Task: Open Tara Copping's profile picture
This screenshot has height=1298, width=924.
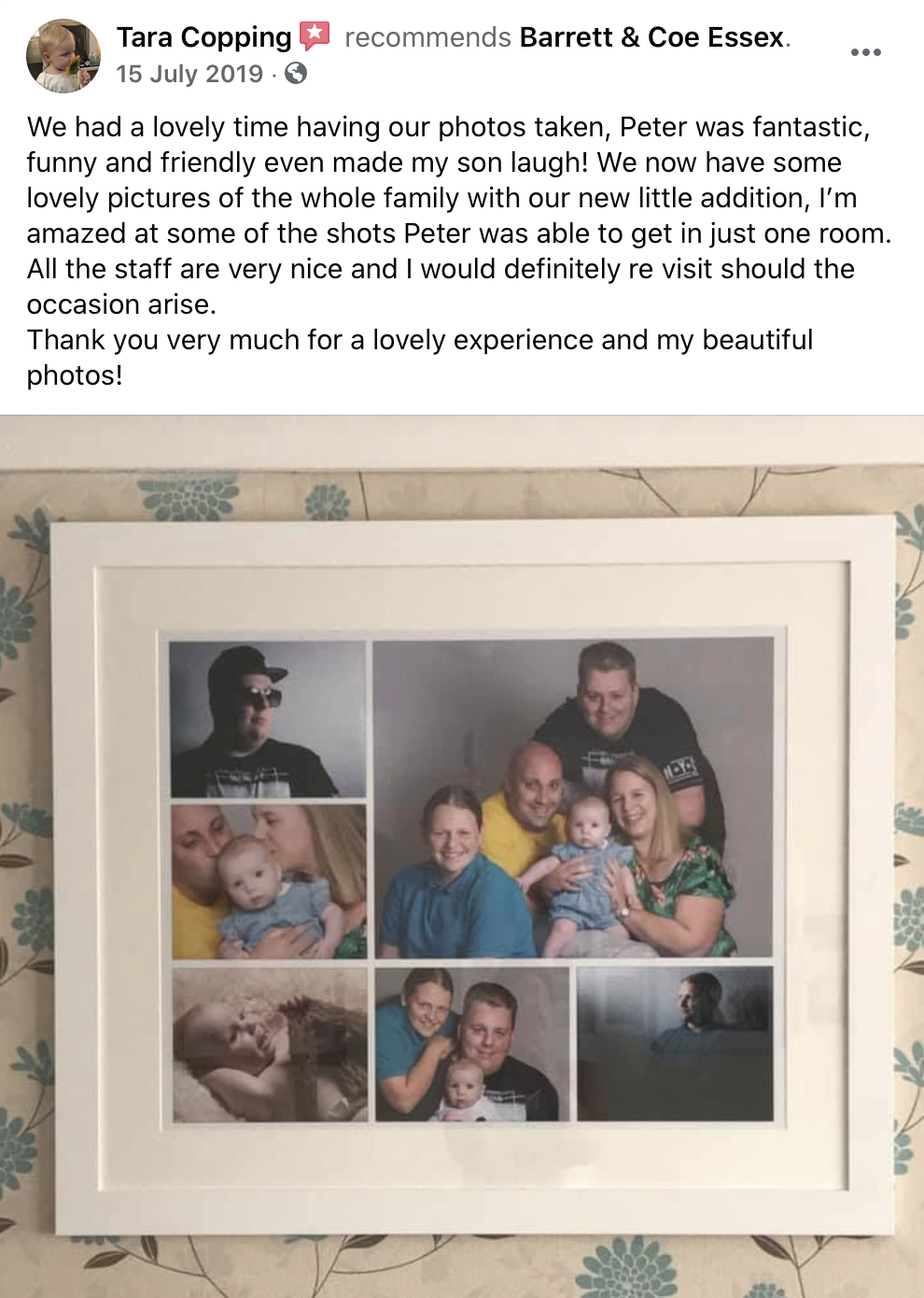Action: (x=63, y=56)
